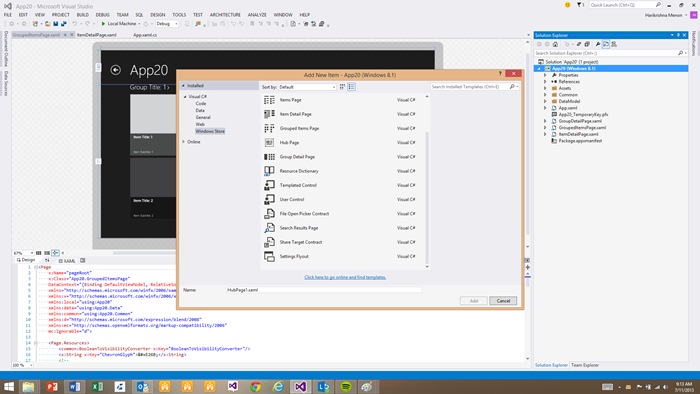Open the Document Outline side panel
700x394 pixels.
click(x=6, y=49)
